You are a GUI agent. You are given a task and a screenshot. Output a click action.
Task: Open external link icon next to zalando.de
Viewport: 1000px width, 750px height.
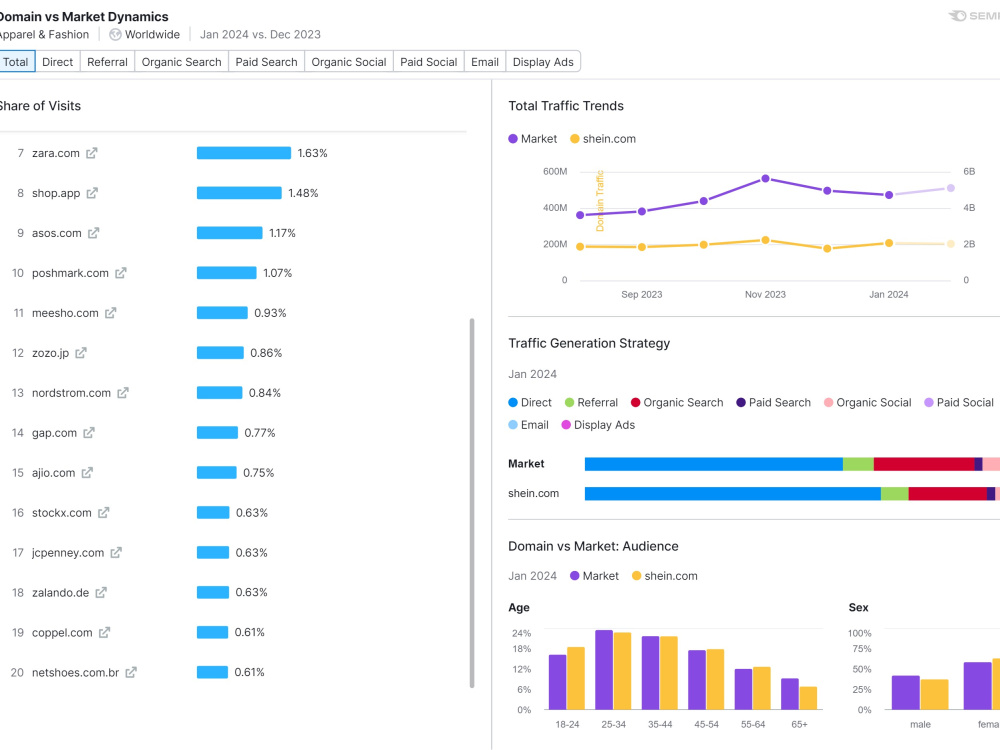[x=101, y=592]
